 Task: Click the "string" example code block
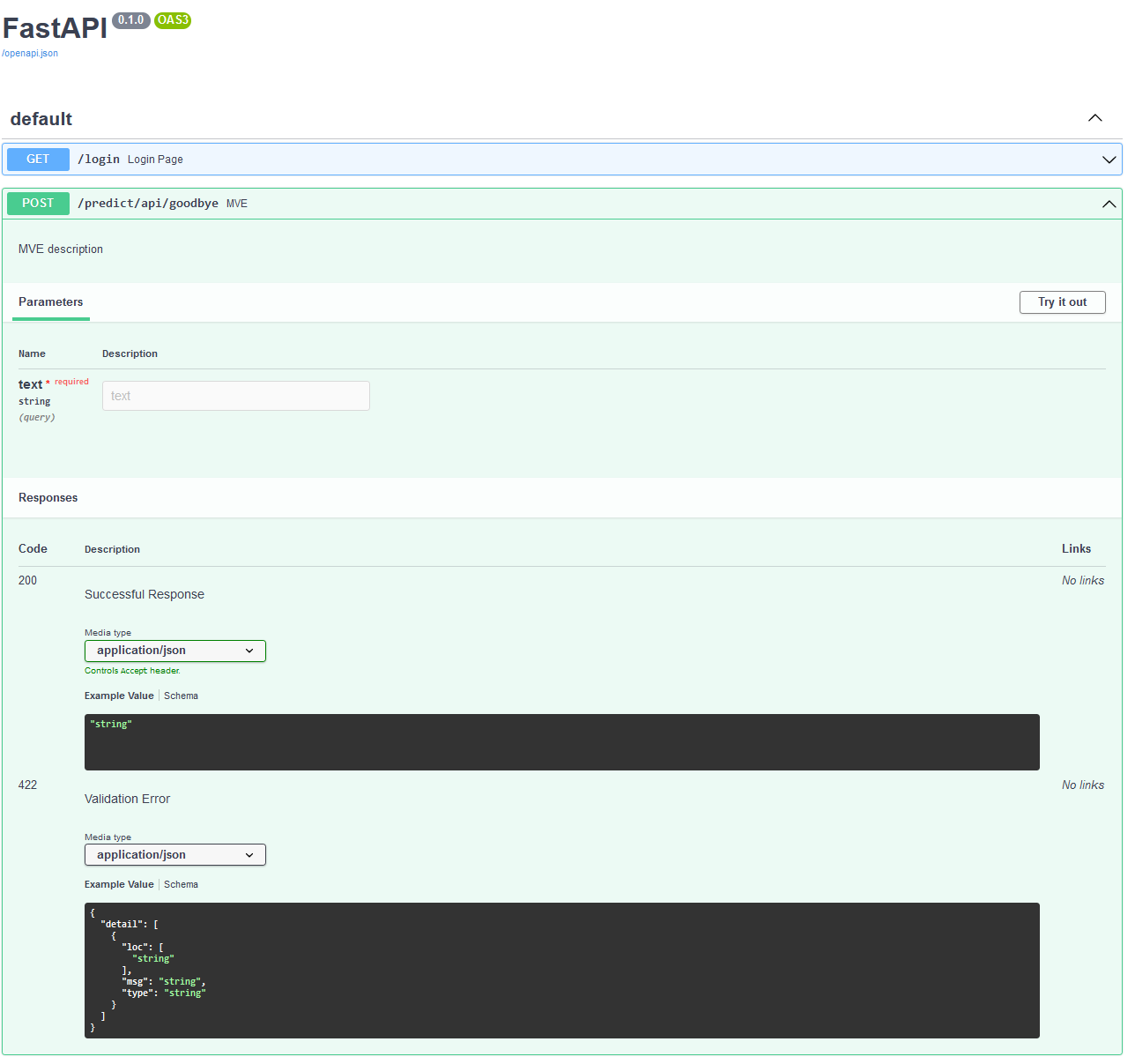562,742
